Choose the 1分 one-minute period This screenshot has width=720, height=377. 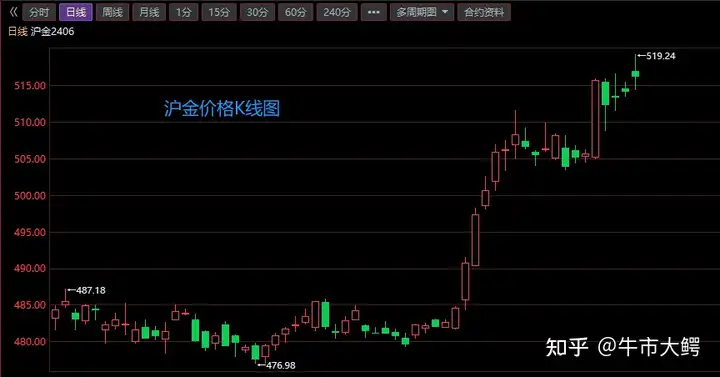tap(184, 12)
